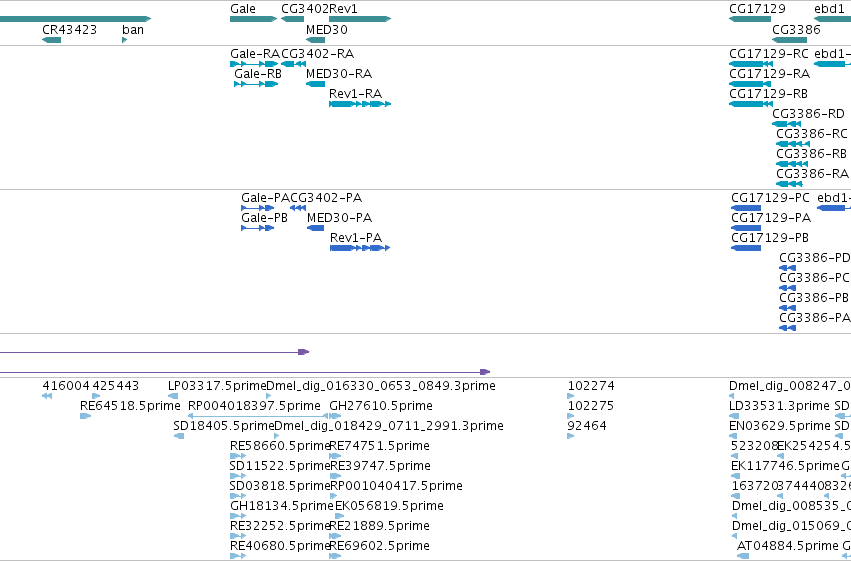Click the shorter purple arrow feature

[x=155, y=352]
